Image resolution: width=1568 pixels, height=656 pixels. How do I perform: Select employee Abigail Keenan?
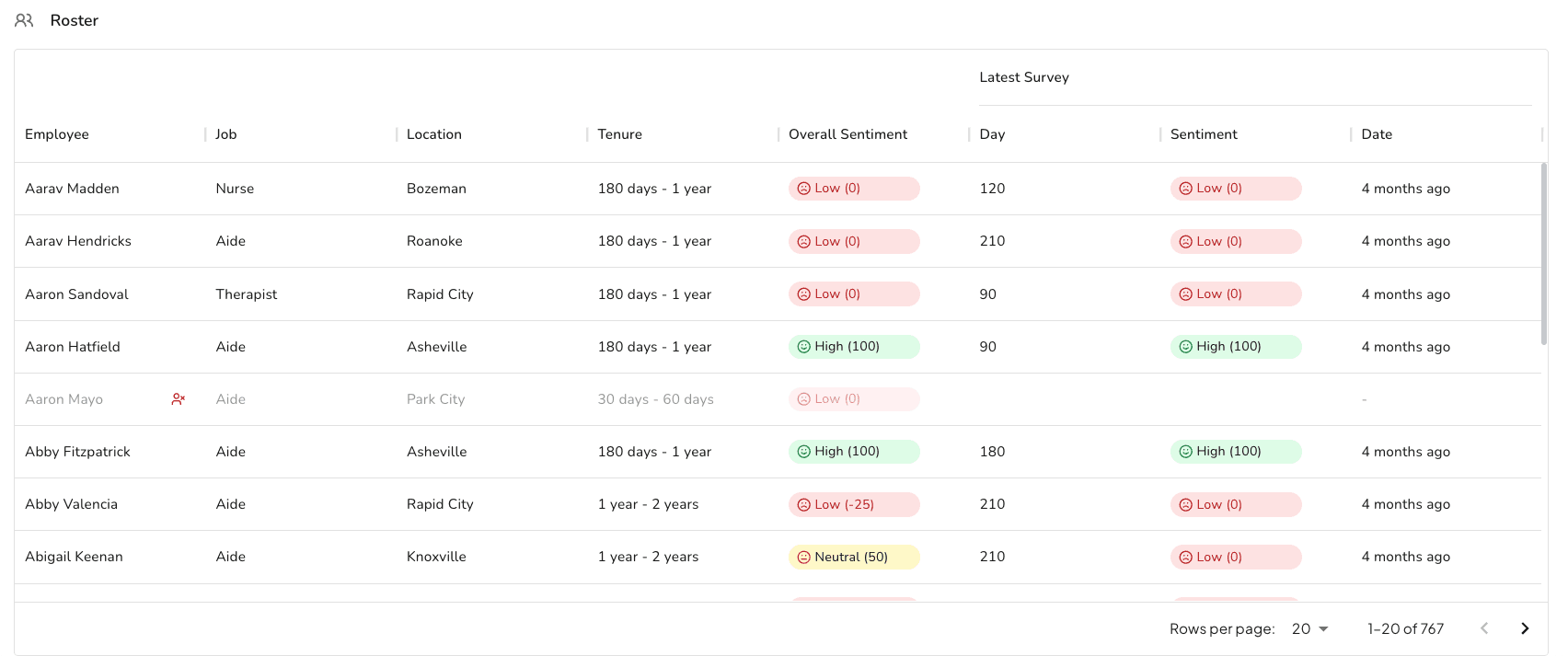pos(74,557)
